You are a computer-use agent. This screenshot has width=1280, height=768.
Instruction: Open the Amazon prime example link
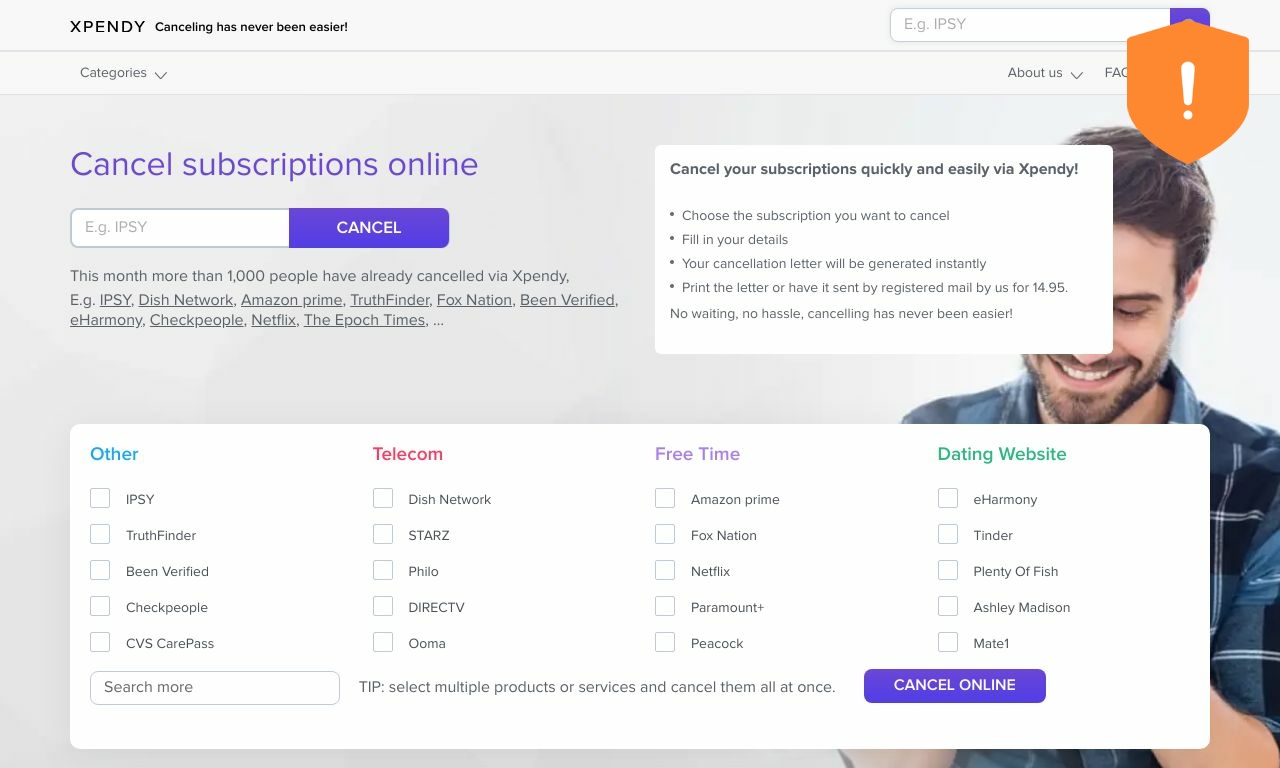[x=292, y=300]
